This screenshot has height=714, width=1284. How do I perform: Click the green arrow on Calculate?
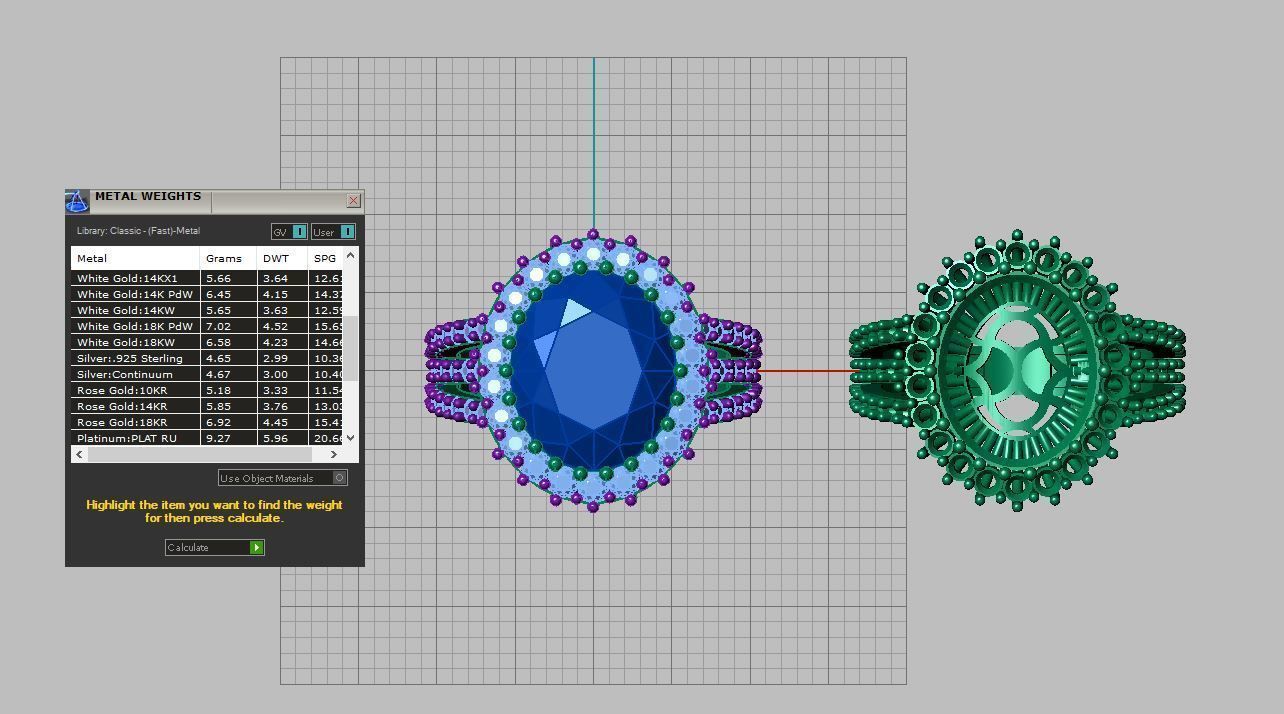pyautogui.click(x=257, y=547)
